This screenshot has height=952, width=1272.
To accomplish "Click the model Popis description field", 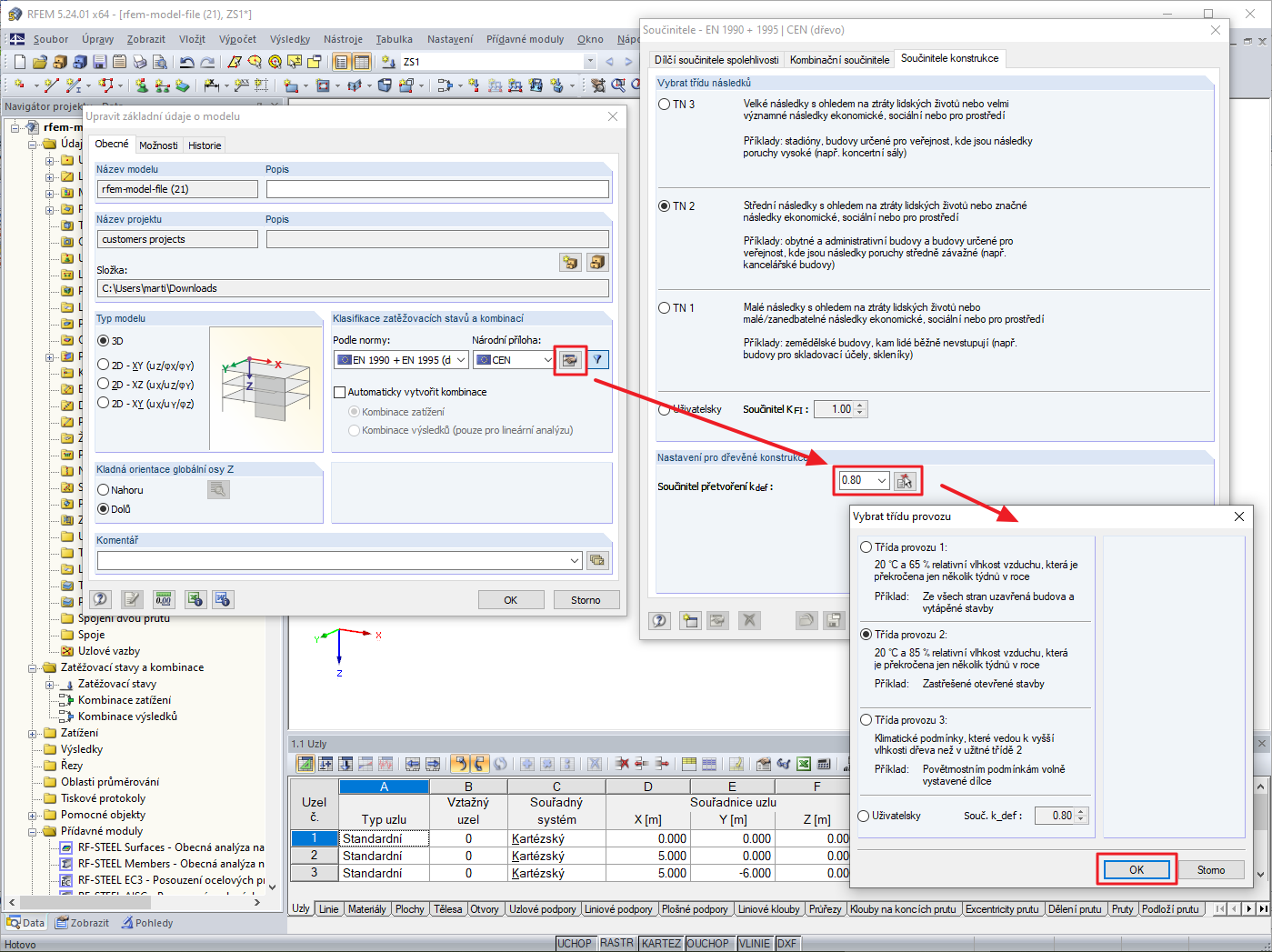I will [x=437, y=189].
